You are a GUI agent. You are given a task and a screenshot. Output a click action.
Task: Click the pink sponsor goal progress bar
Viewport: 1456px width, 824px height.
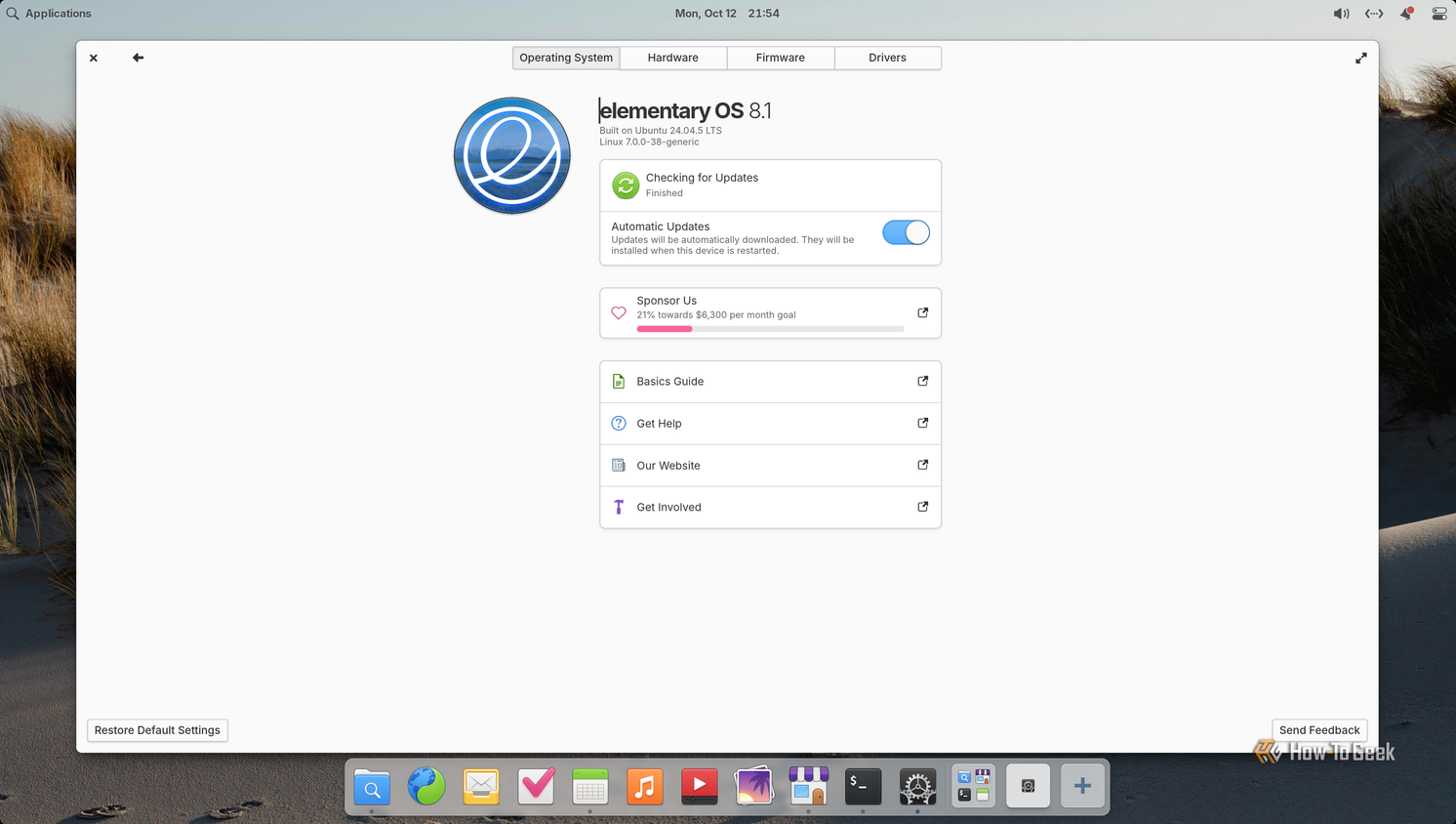pos(770,329)
